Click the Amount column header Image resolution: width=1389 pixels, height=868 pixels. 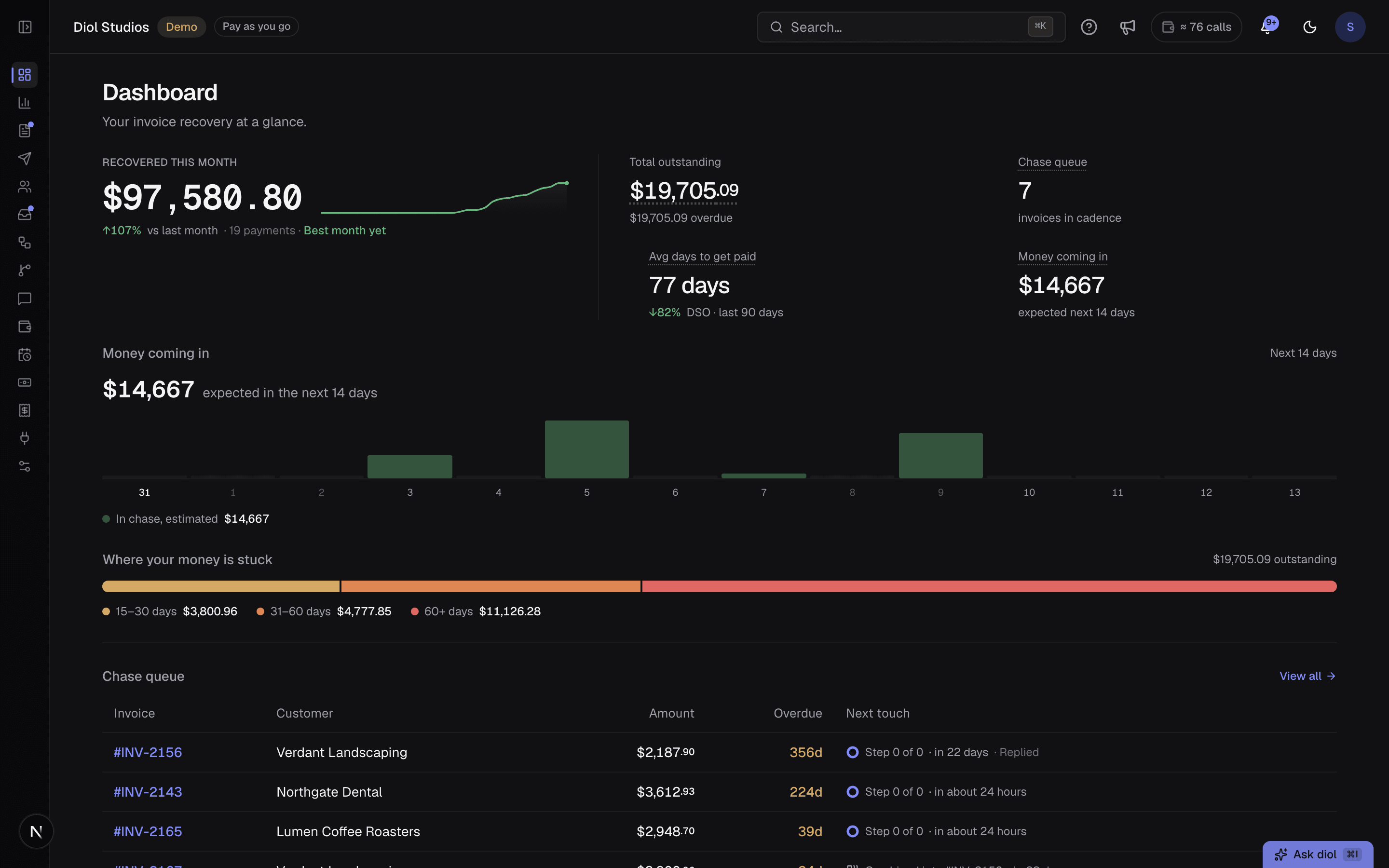point(671,713)
